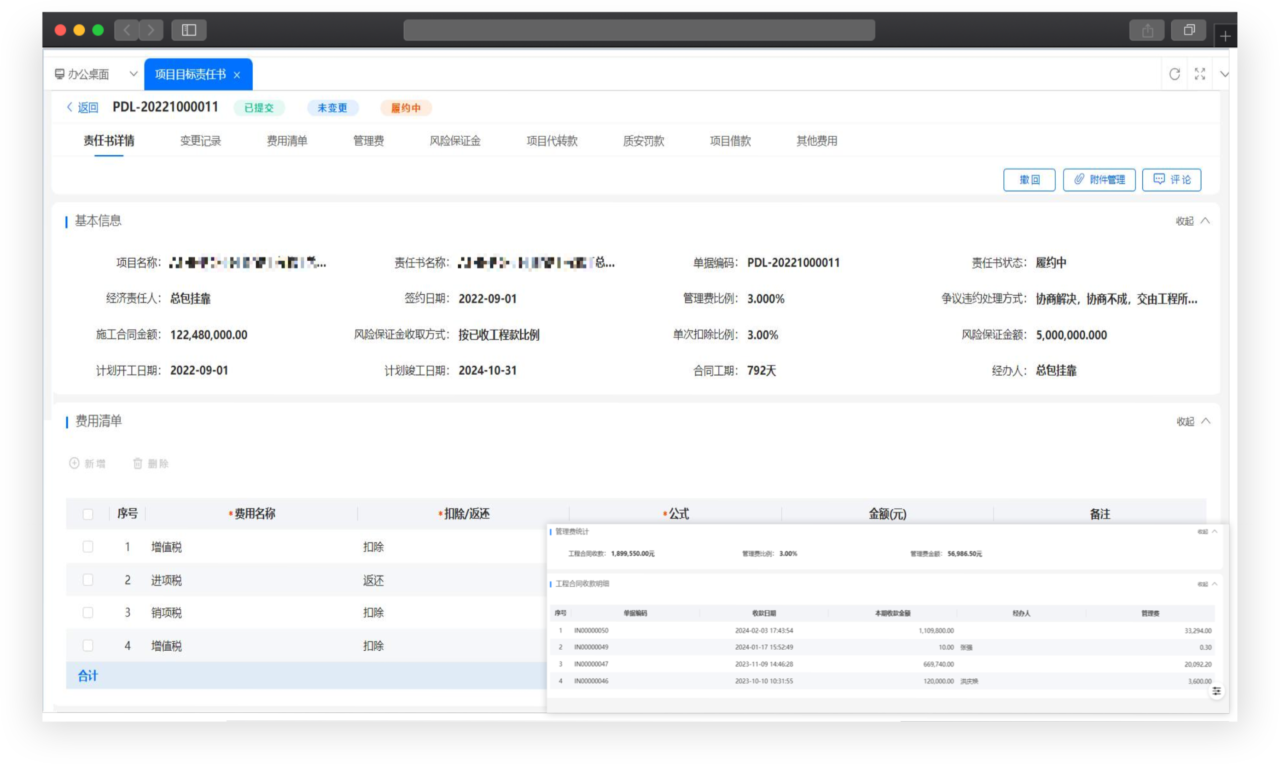Click the 删除 delete button
Image resolution: width=1280 pixels, height=764 pixels.
tap(151, 464)
